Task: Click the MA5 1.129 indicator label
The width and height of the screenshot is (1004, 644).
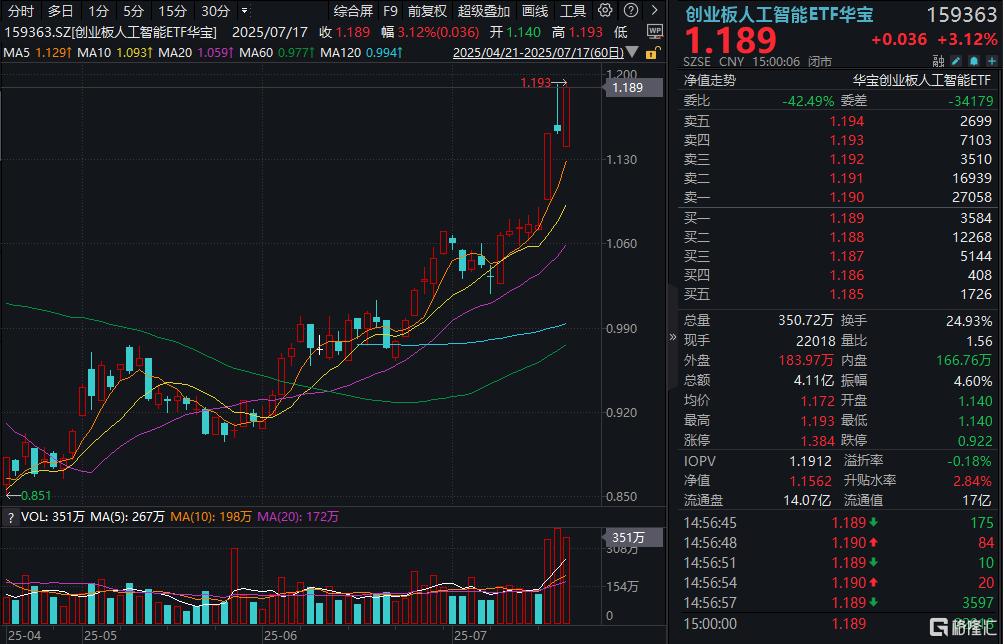Action: (36, 52)
